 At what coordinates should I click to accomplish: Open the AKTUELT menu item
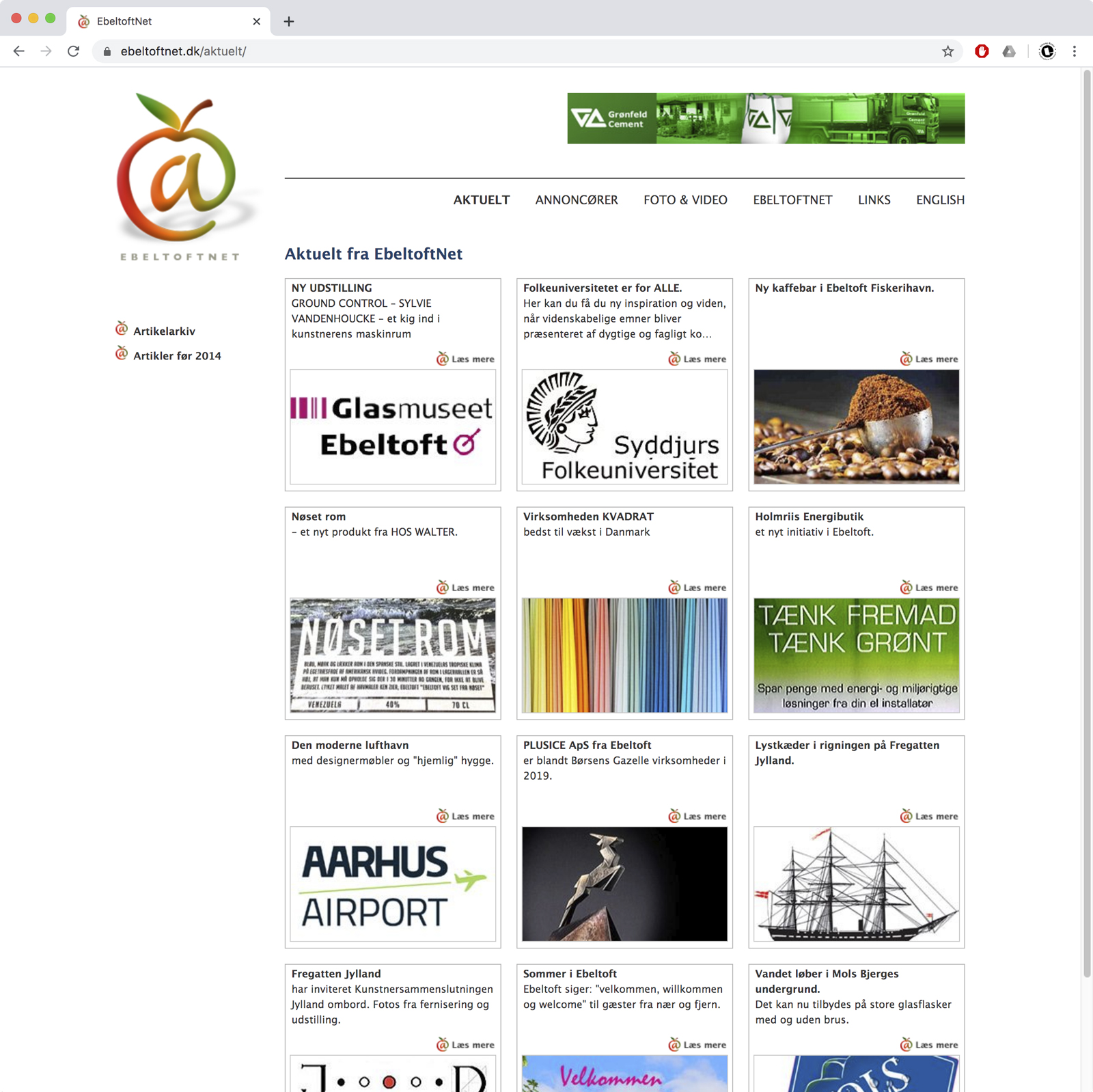point(482,200)
